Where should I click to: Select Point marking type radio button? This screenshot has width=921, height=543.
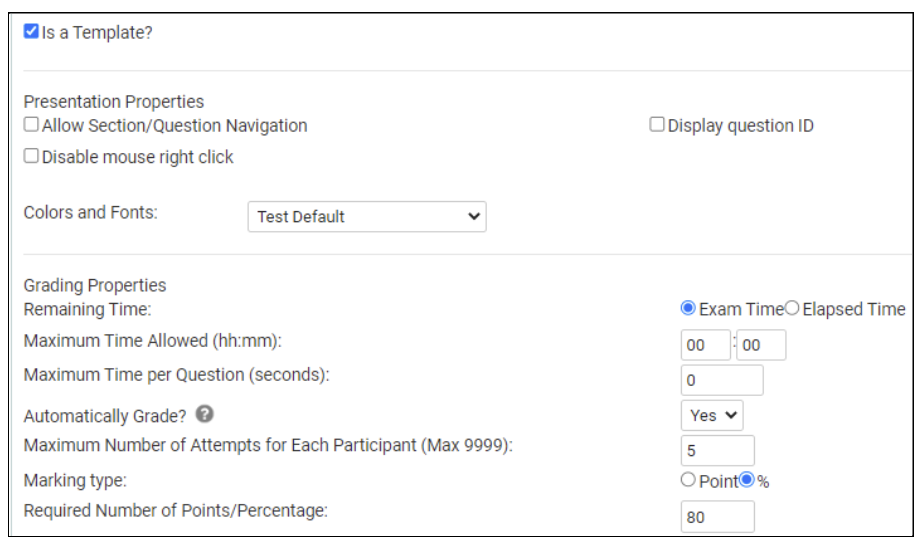point(688,480)
